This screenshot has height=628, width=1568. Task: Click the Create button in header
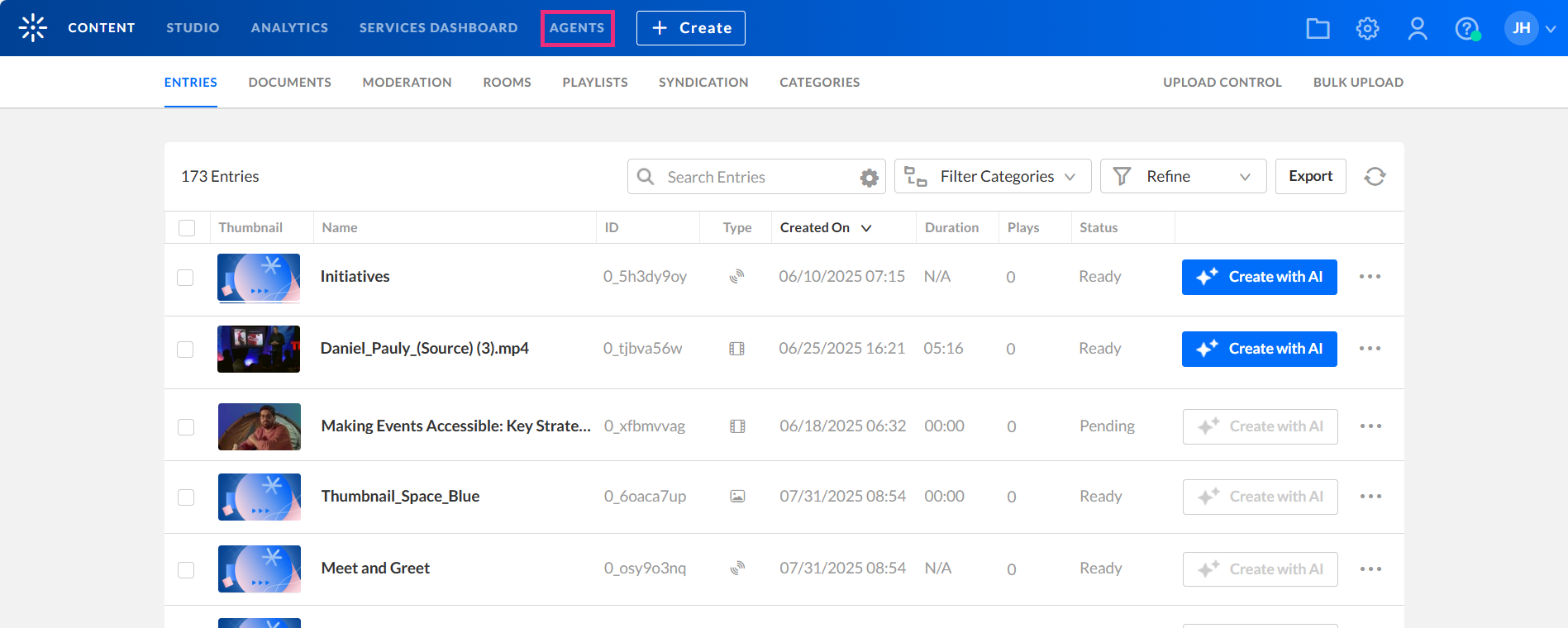click(x=690, y=28)
